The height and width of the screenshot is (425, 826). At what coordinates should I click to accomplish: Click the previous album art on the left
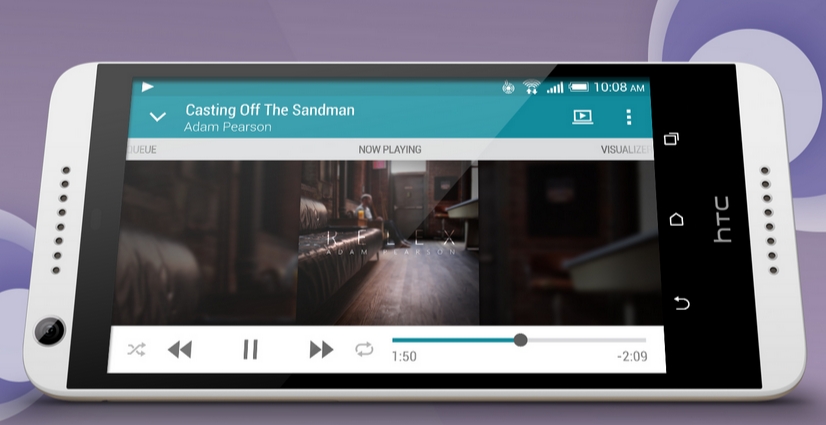(205, 243)
